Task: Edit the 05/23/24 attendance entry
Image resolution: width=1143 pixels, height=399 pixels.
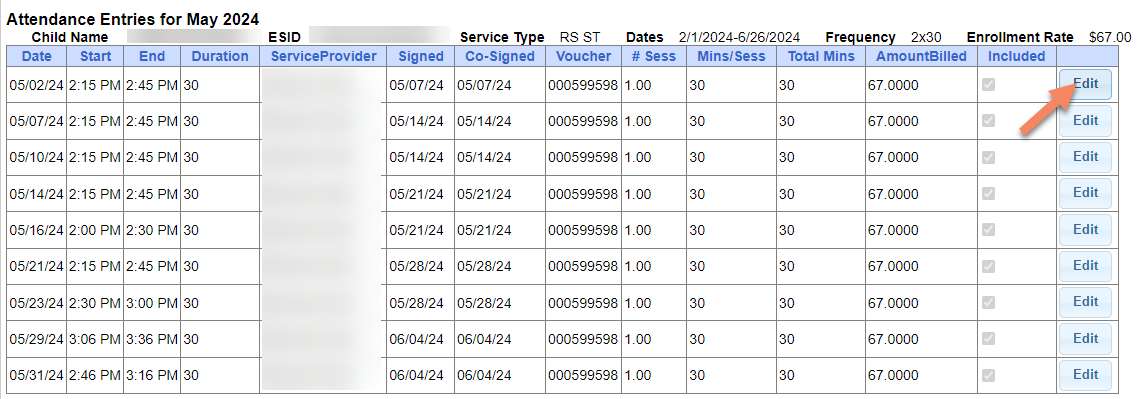Action: [x=1085, y=302]
